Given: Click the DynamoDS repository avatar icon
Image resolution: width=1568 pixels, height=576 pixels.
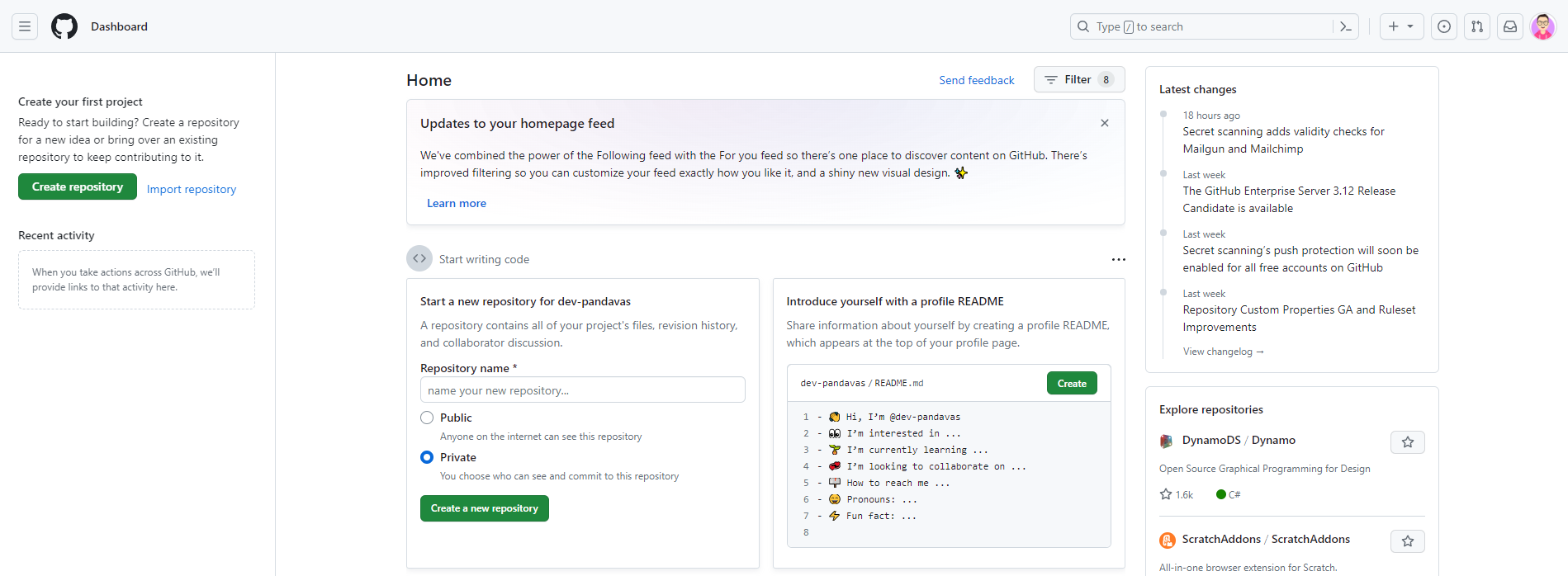Looking at the screenshot, I should coord(1167,441).
